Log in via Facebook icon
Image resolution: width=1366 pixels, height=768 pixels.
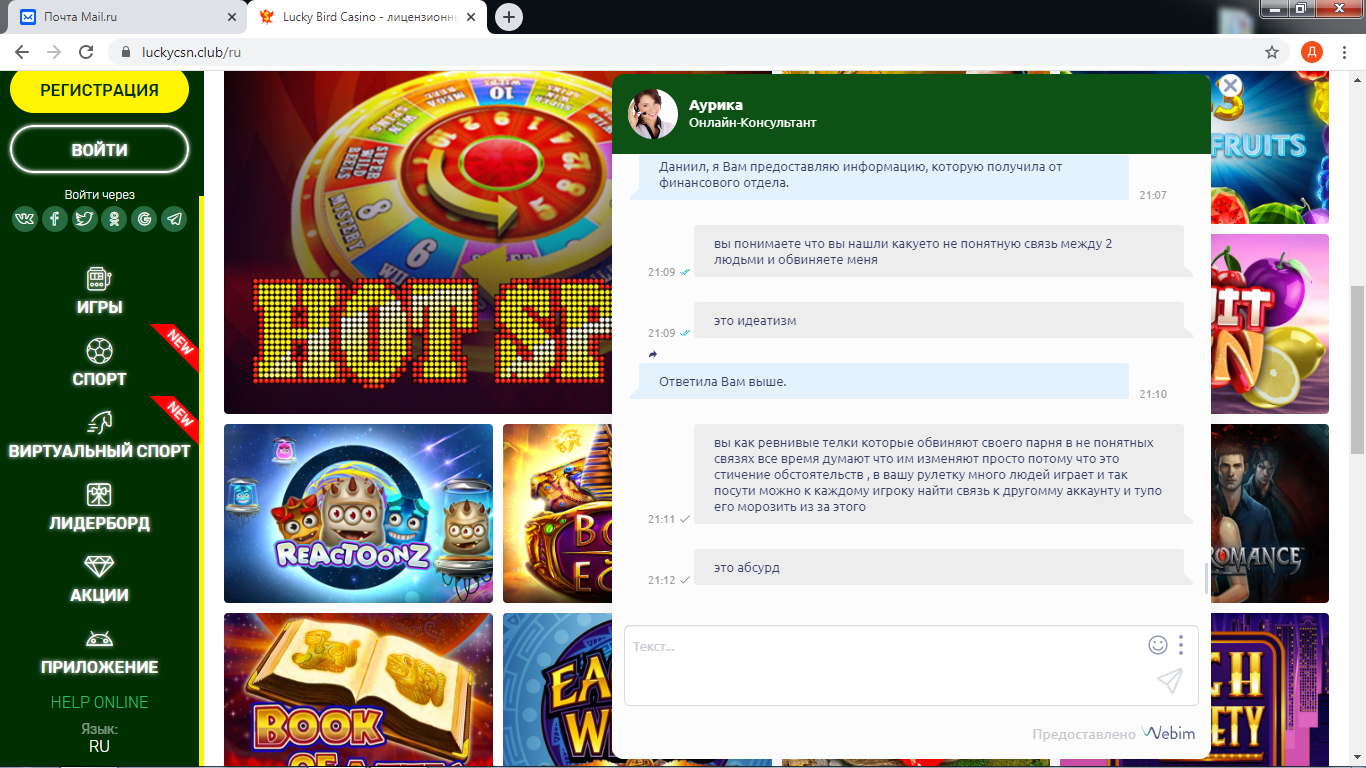[55, 219]
